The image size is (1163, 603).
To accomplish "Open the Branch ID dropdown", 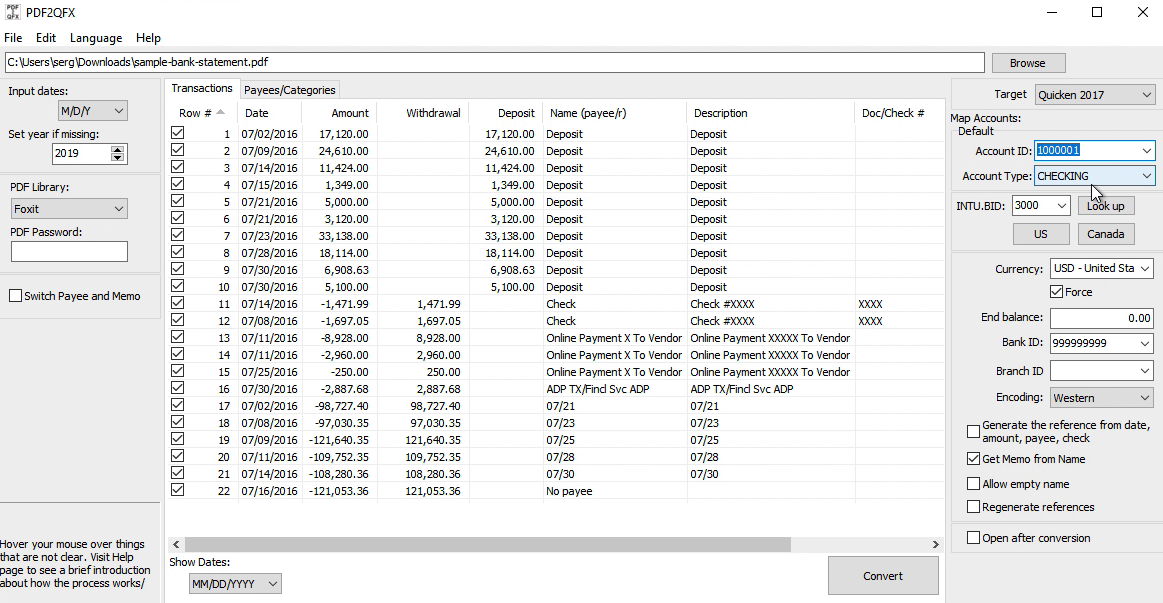I will click(x=1144, y=371).
